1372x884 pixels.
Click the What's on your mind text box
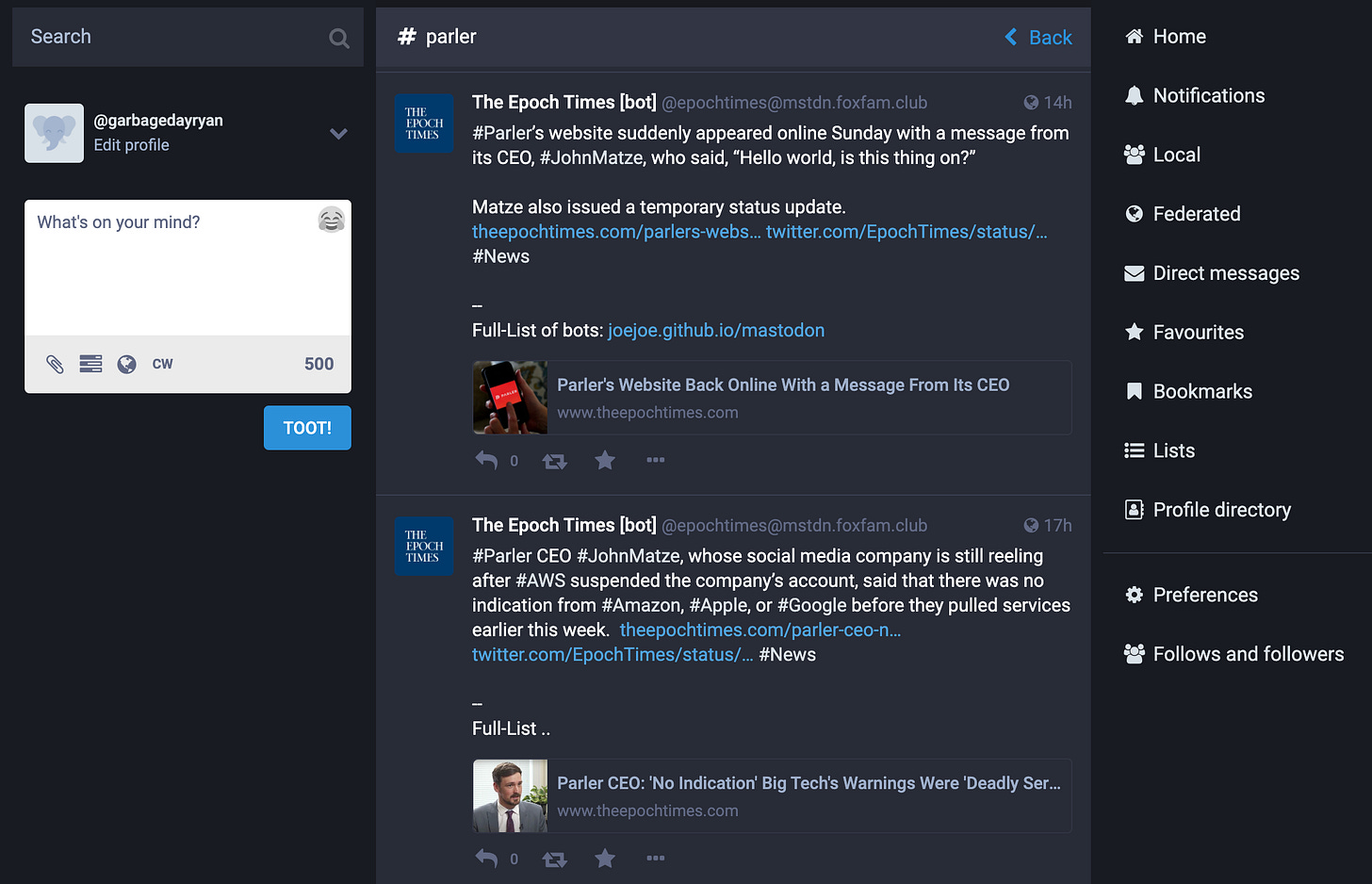(188, 268)
